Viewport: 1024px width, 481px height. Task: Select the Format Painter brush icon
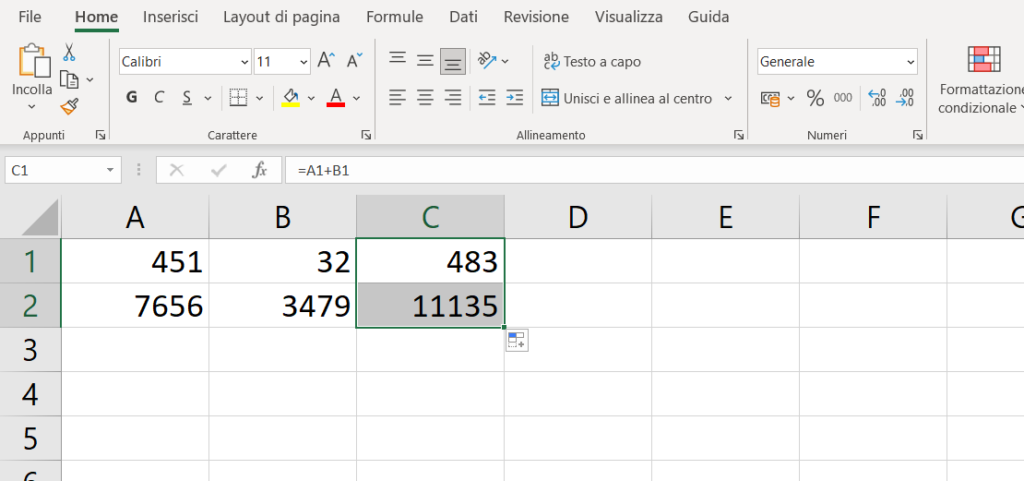(x=69, y=106)
